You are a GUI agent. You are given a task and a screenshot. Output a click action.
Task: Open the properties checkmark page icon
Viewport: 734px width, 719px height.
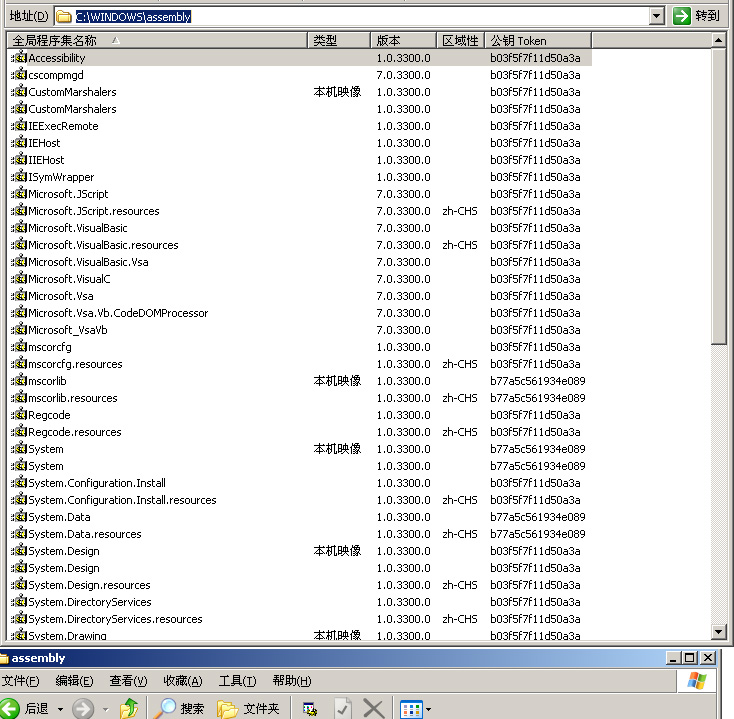pos(342,709)
